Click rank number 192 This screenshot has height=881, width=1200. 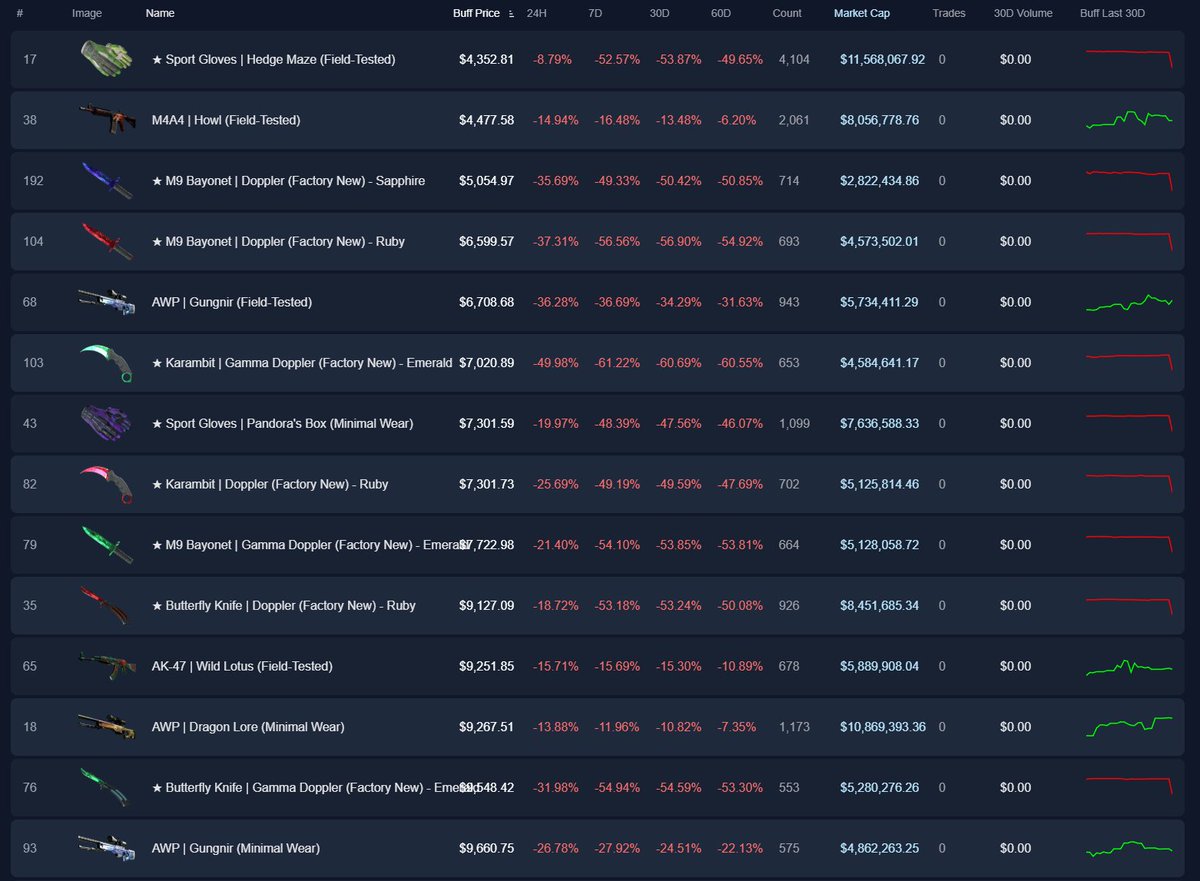click(33, 181)
